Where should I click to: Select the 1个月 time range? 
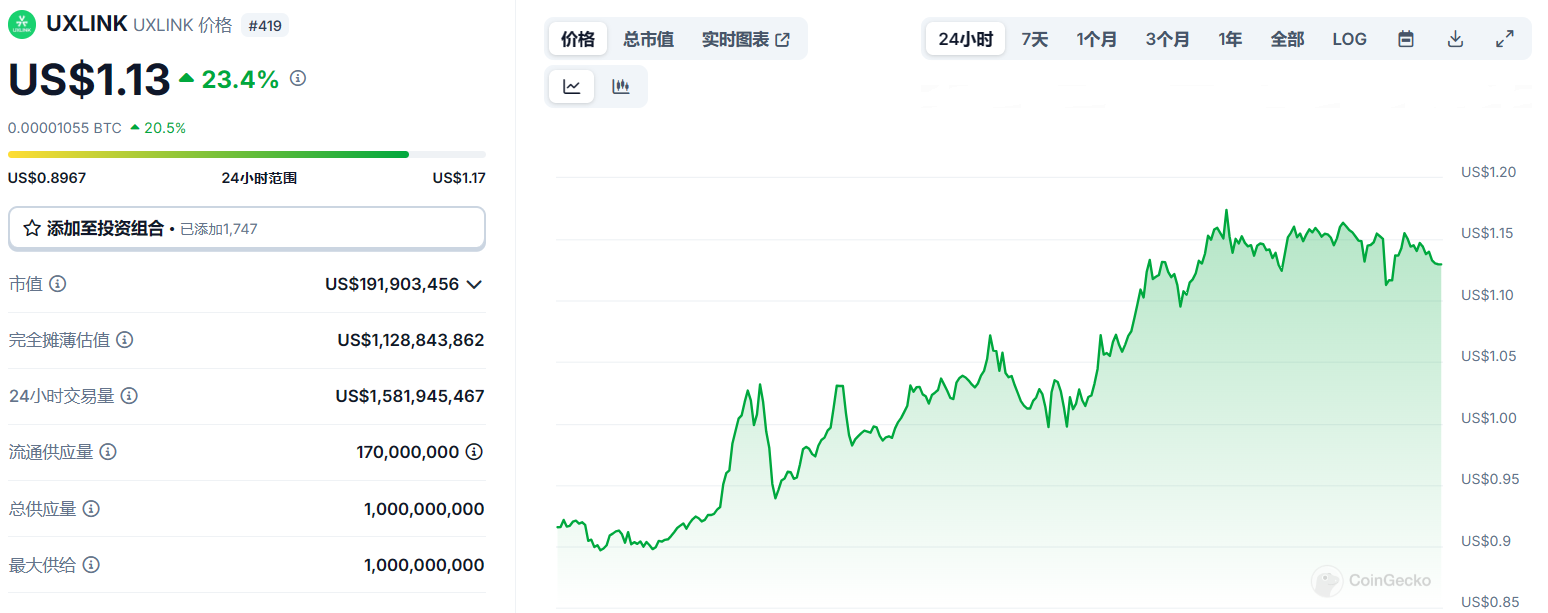(x=1097, y=39)
